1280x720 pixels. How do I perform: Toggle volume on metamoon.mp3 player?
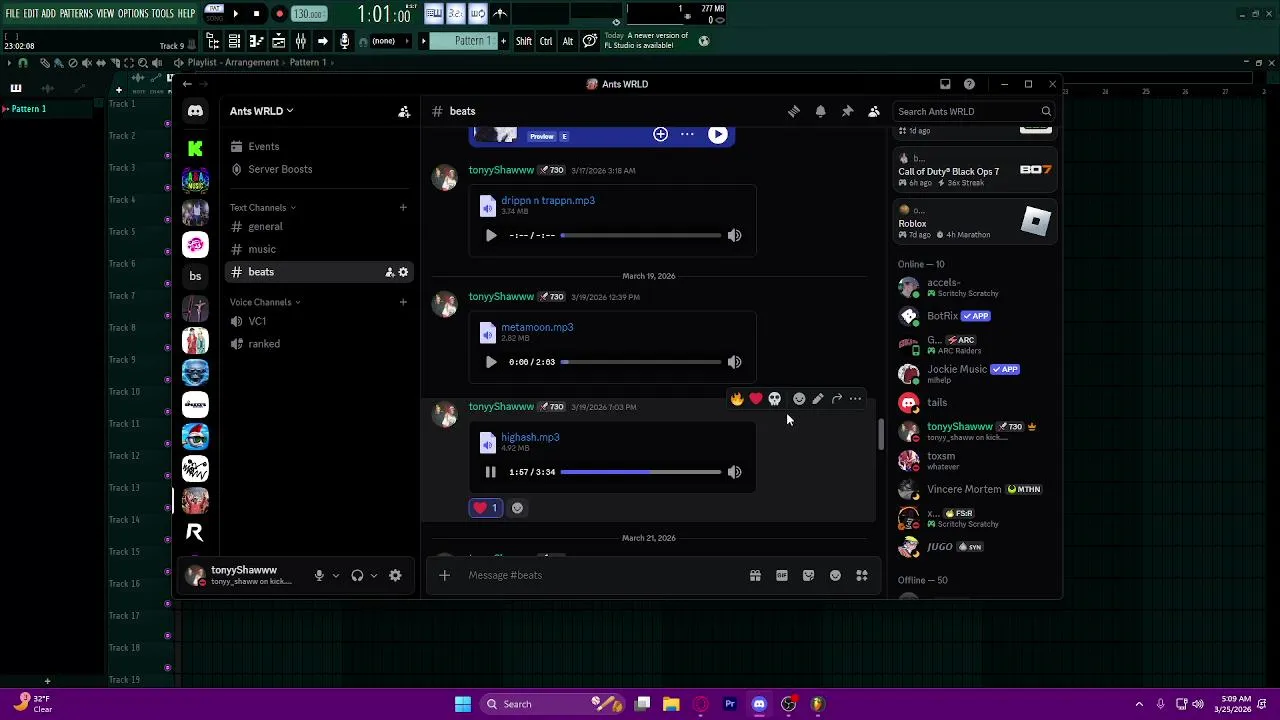tap(735, 362)
